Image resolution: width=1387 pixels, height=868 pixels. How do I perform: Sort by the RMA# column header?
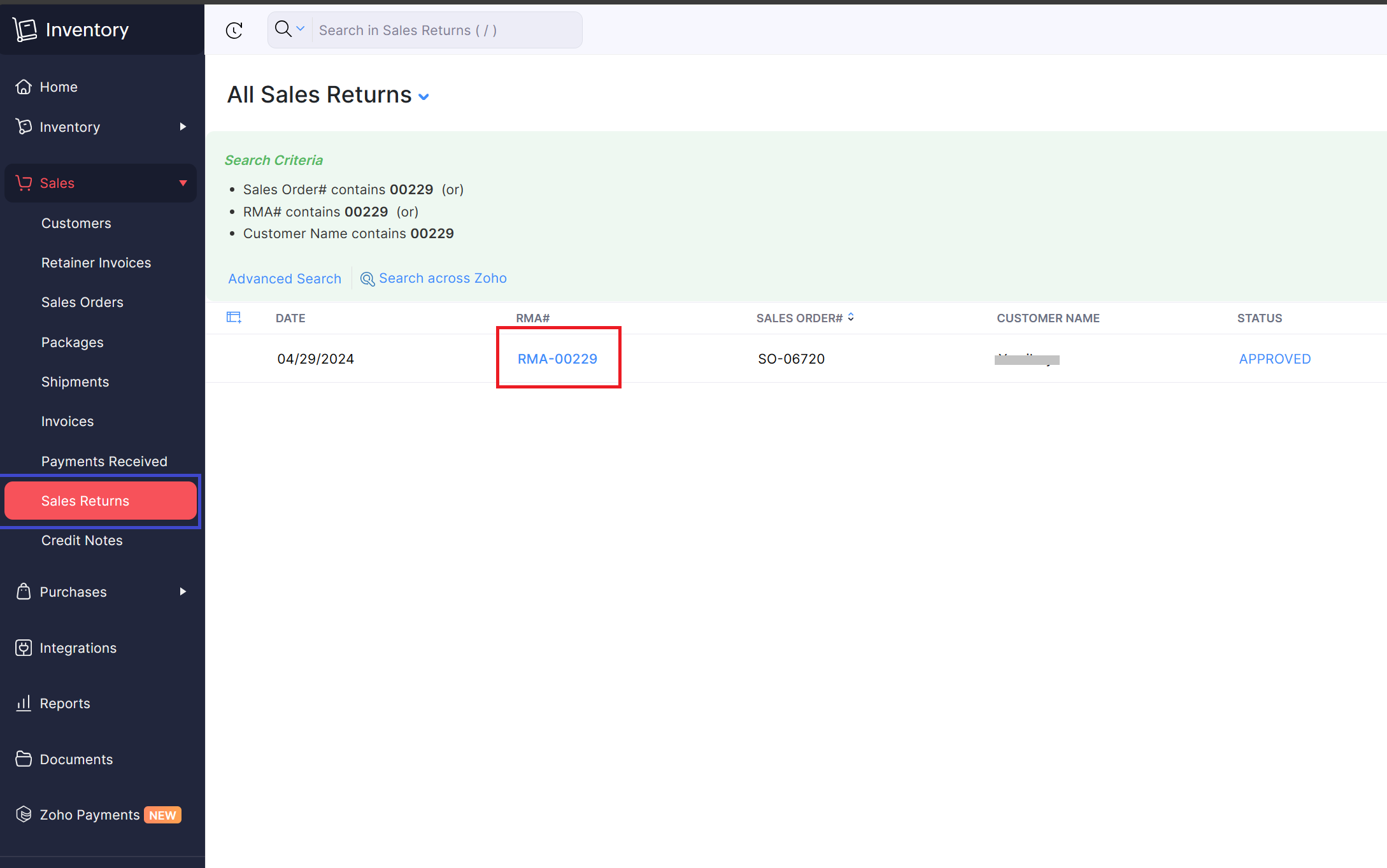pos(532,318)
